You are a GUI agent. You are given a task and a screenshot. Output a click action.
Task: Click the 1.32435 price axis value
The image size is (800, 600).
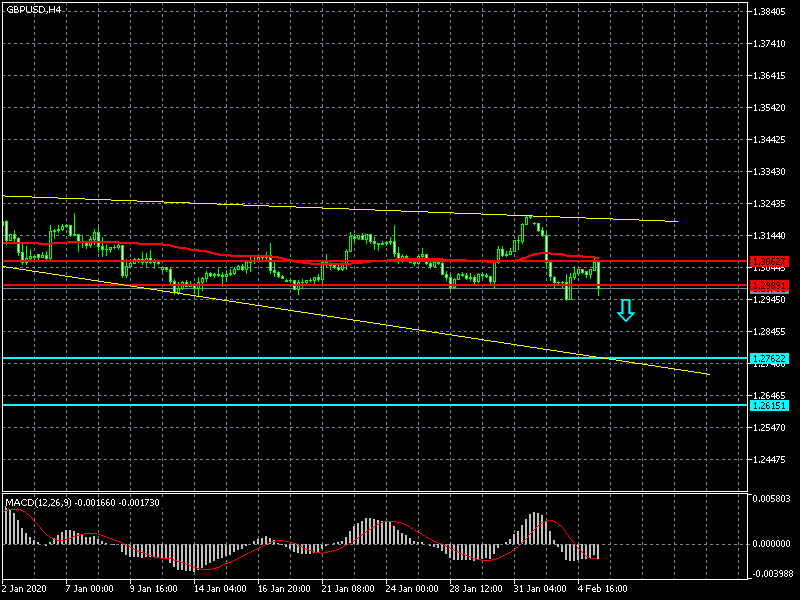[x=771, y=204]
